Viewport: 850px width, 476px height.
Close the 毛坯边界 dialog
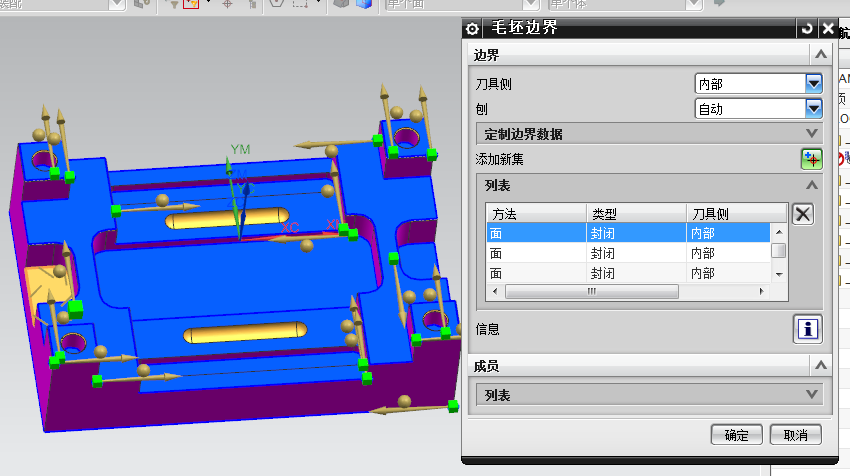(x=828, y=28)
